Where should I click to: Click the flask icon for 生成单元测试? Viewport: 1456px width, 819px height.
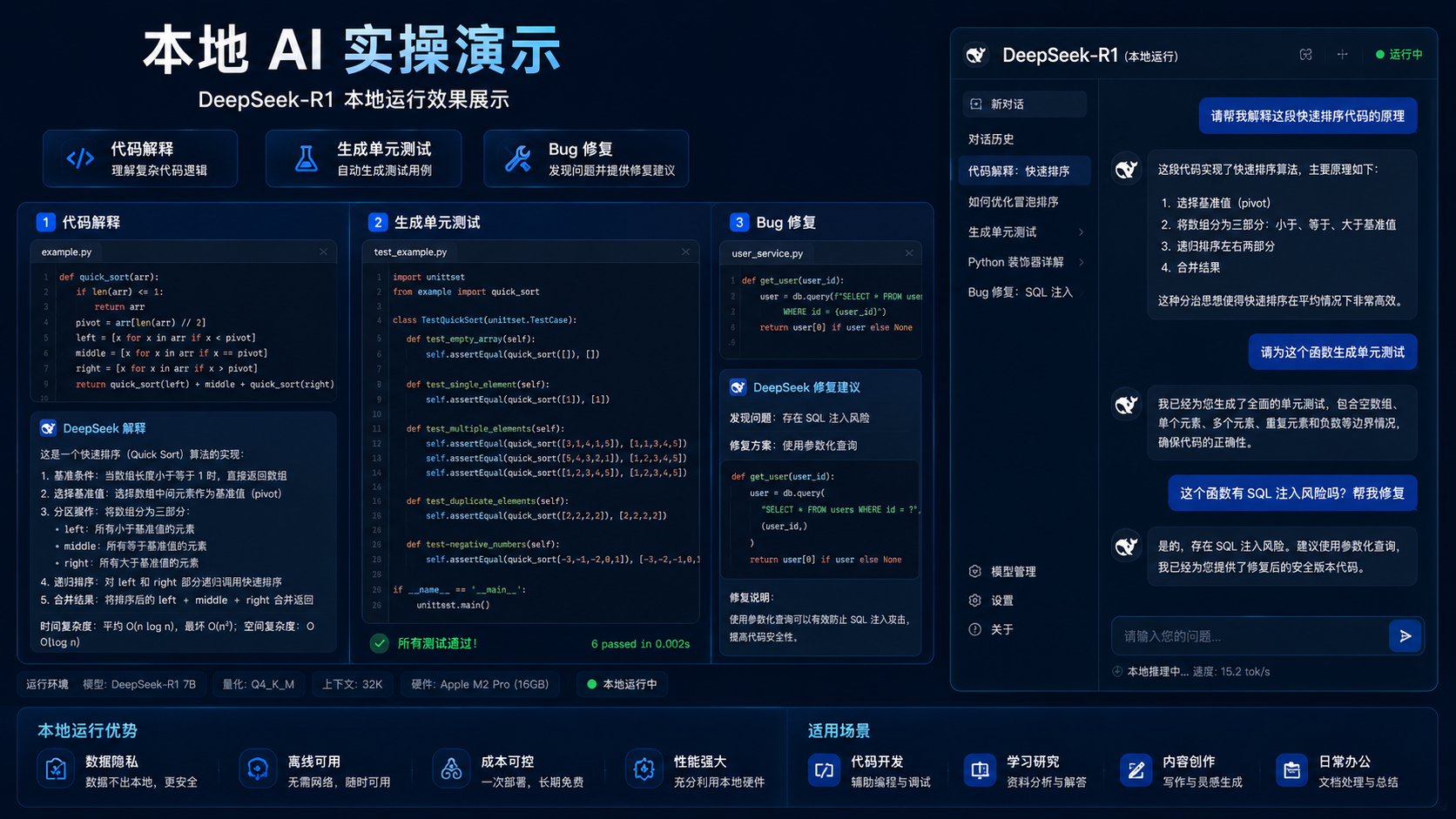coord(306,158)
